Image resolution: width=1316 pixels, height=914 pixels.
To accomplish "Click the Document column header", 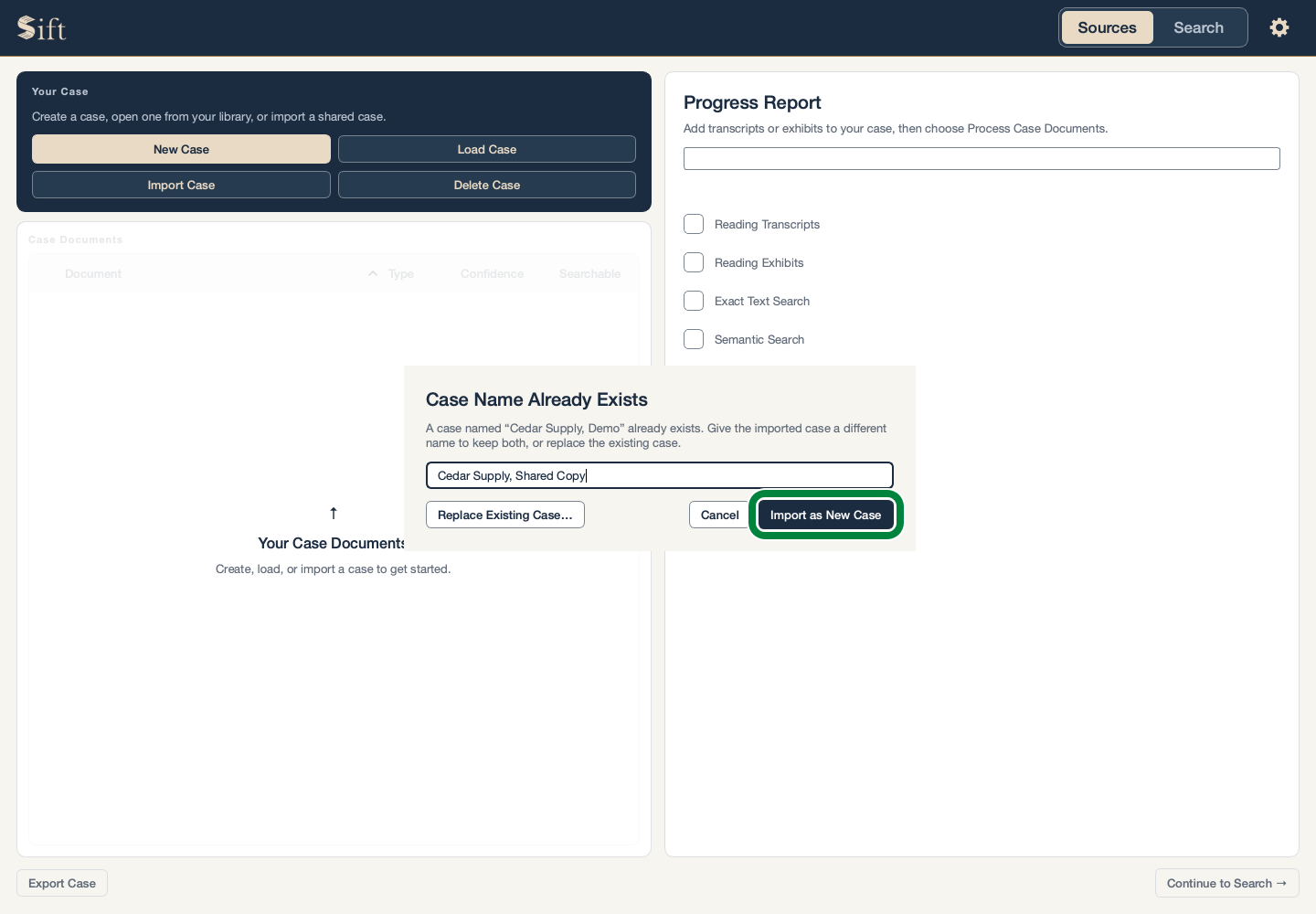I will tap(93, 273).
